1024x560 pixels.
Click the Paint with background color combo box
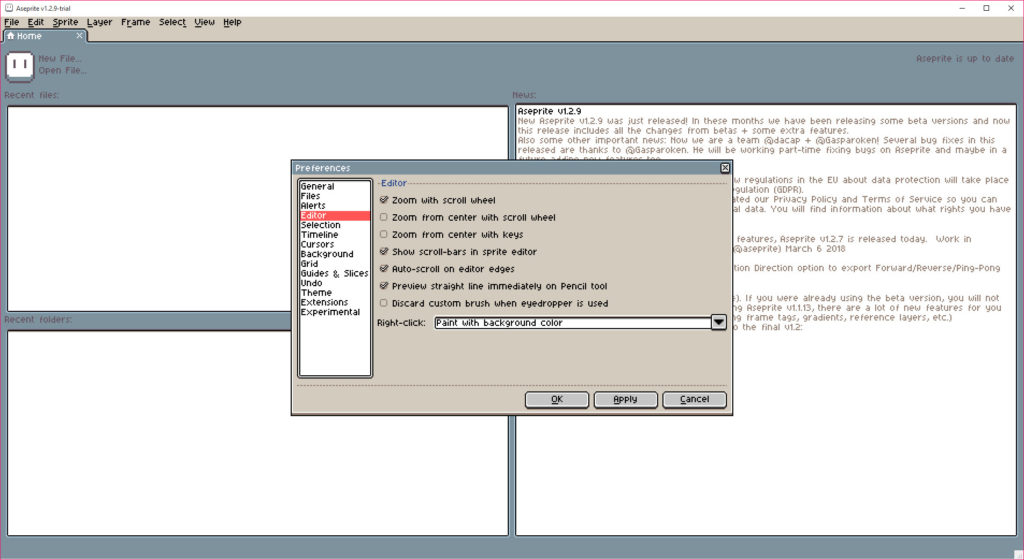(573, 322)
